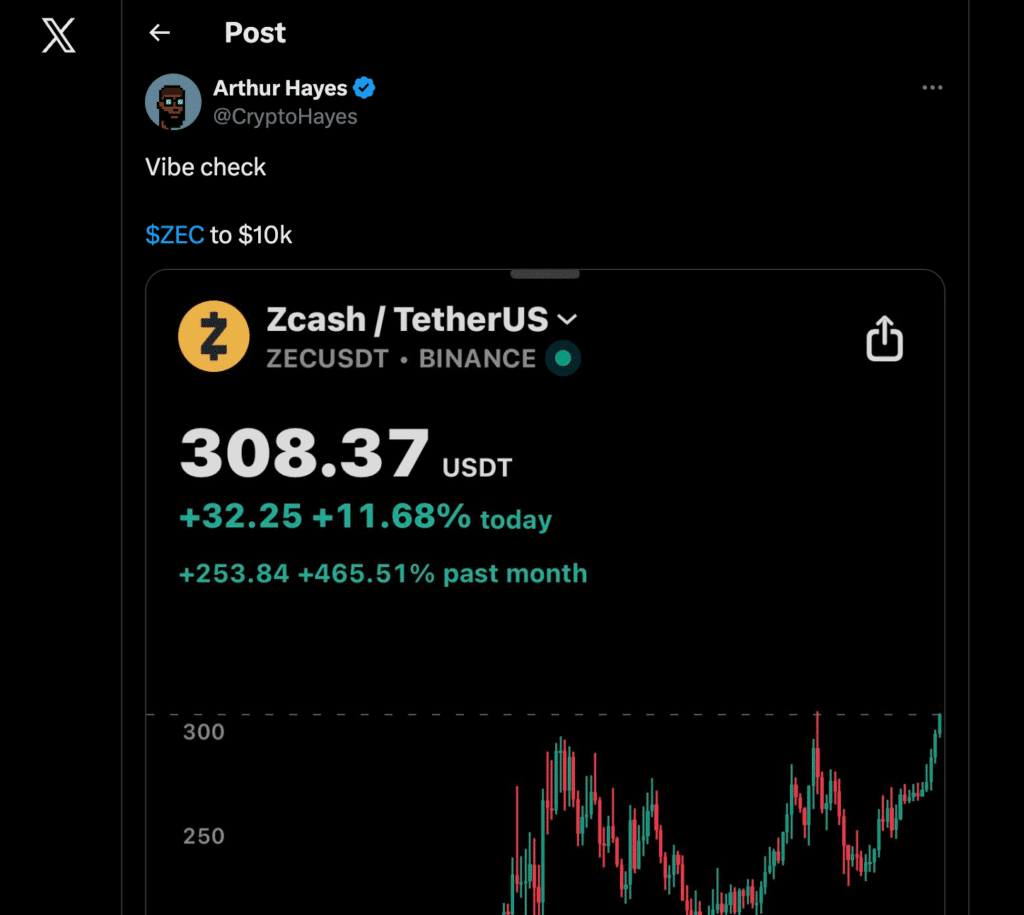Open the @CryptoHayes handle link
This screenshot has width=1024, height=915.
(x=285, y=117)
